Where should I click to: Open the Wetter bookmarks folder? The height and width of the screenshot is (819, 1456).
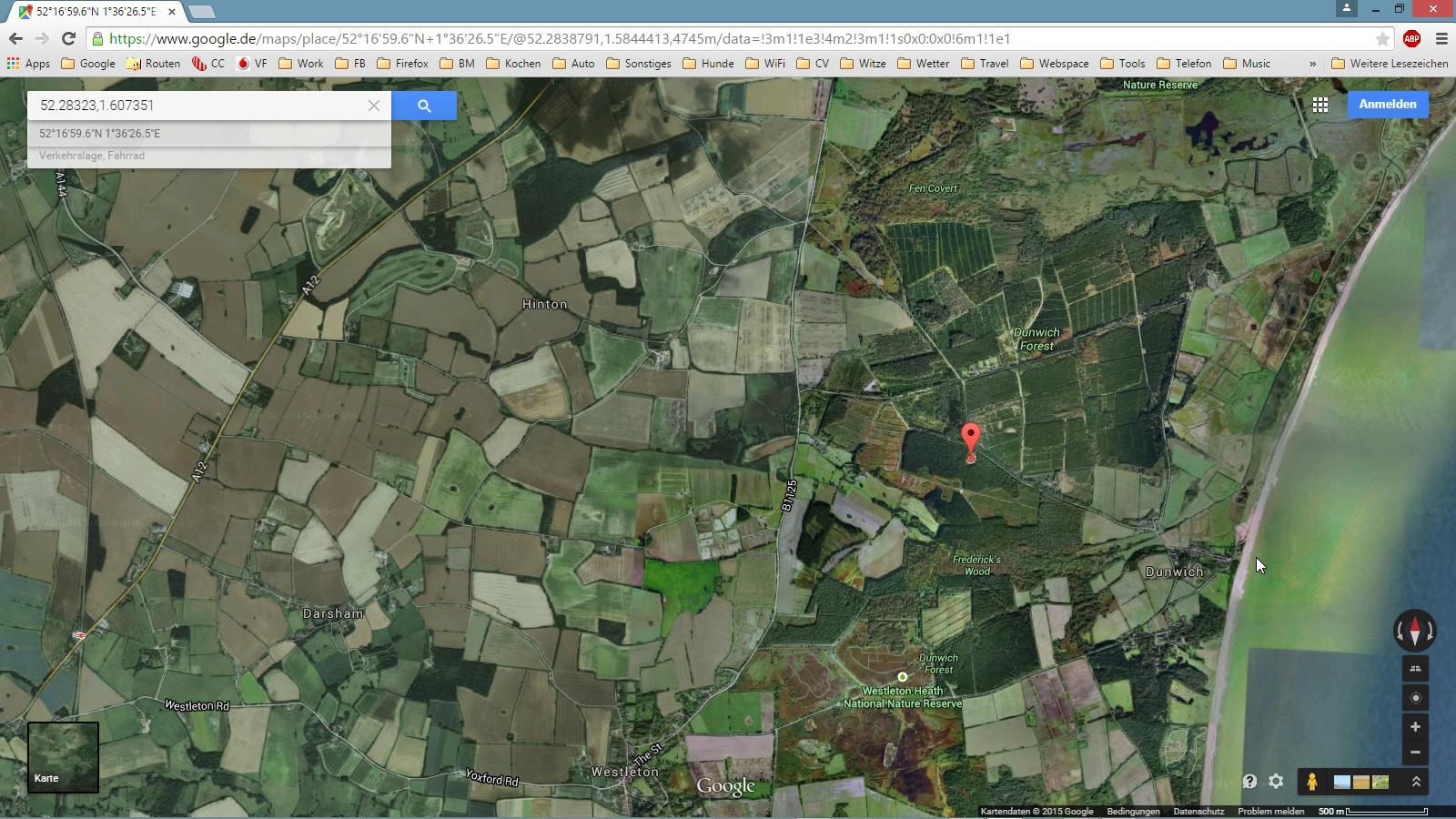[924, 64]
